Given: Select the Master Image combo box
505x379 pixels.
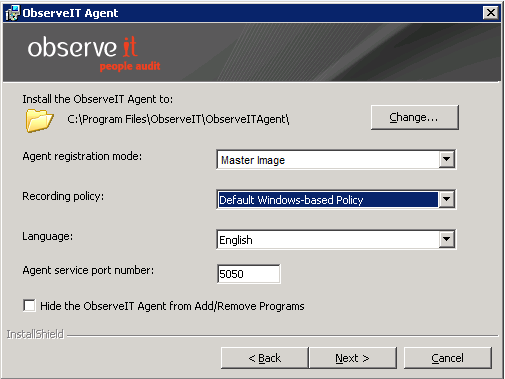Looking at the screenshot, I should tap(336, 160).
